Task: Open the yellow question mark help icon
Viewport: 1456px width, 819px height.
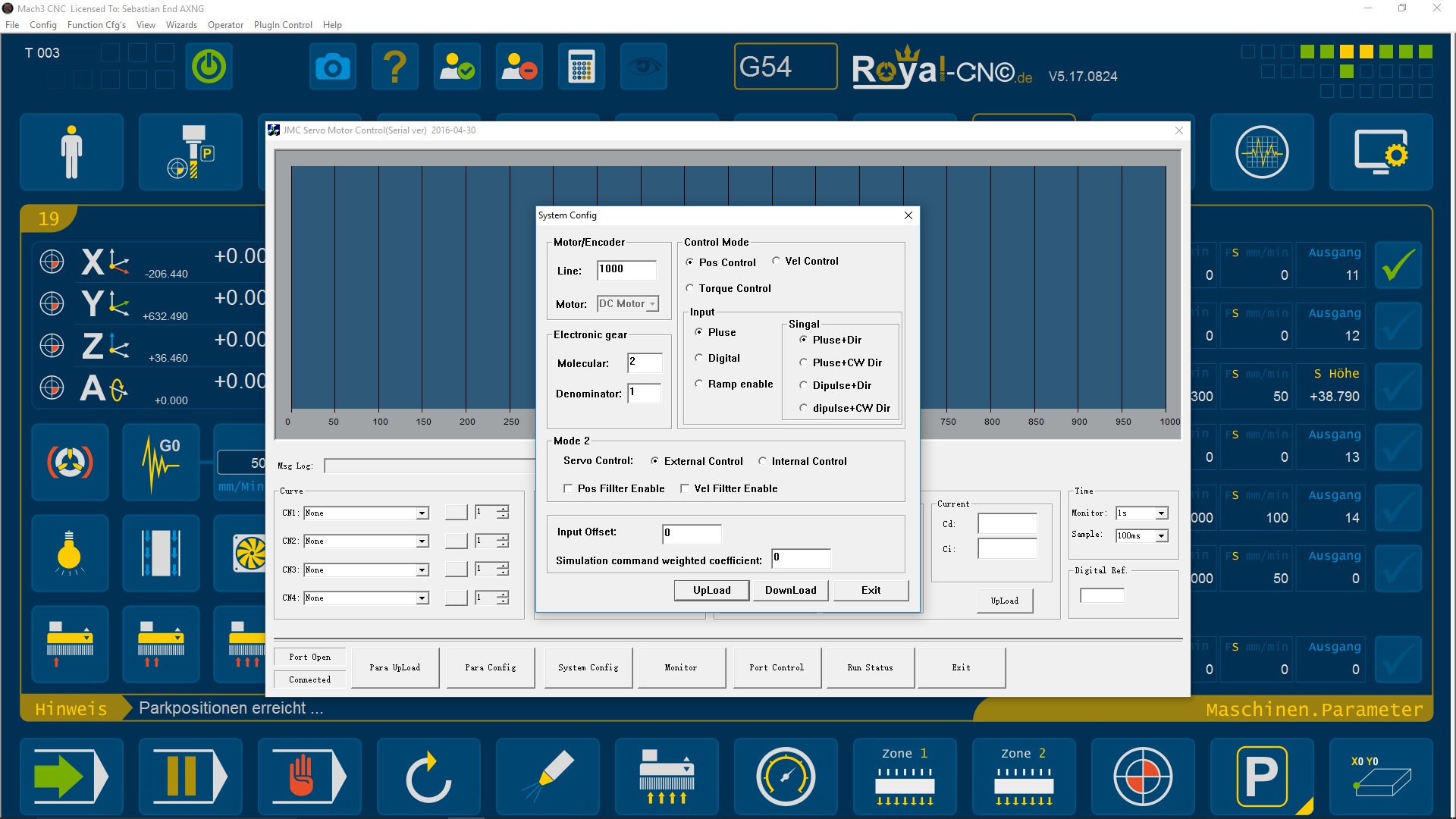Action: 394,67
